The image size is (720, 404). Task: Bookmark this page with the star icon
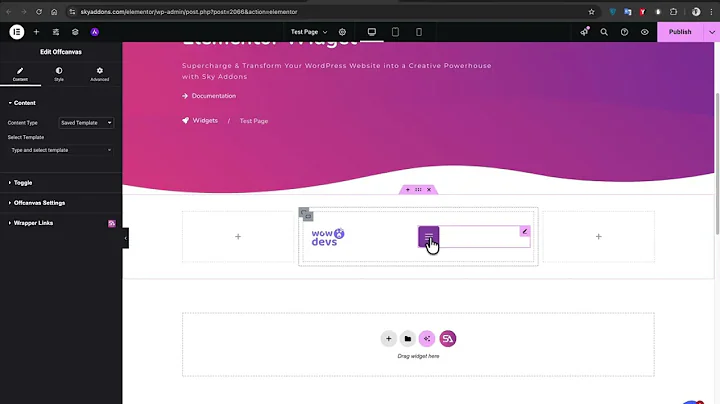(x=591, y=11)
